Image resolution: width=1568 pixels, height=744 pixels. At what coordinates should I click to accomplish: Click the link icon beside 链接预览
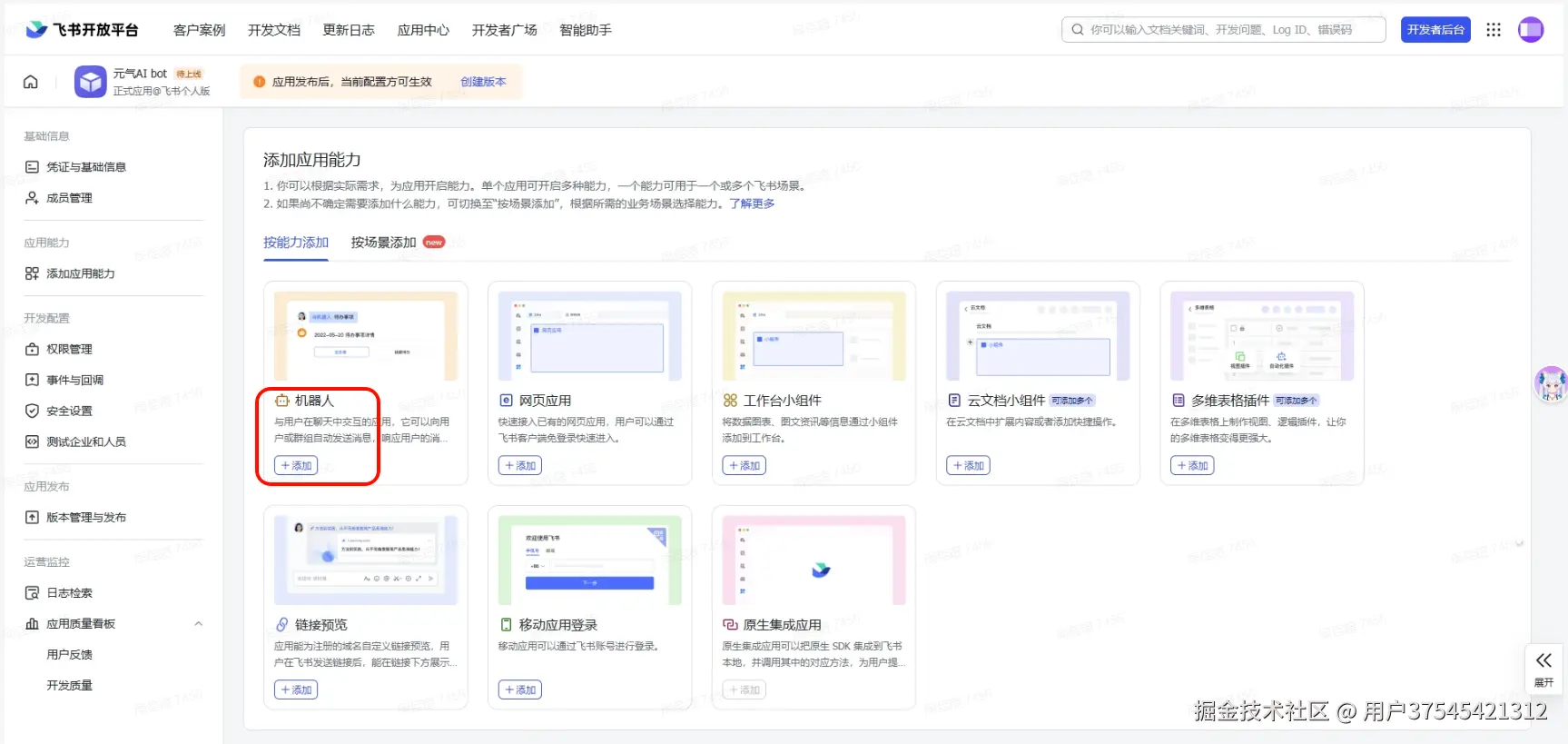(282, 625)
